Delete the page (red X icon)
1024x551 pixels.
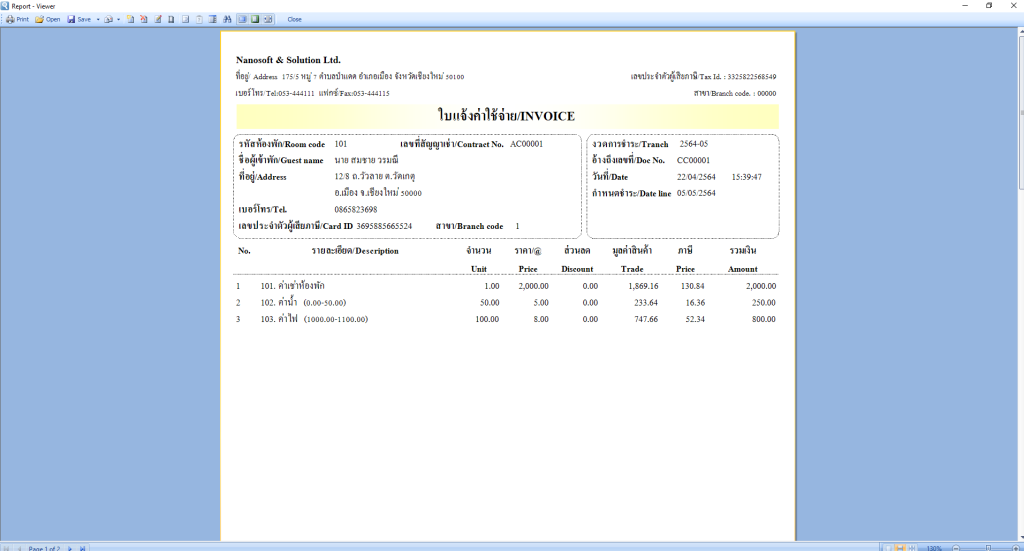coord(144,20)
